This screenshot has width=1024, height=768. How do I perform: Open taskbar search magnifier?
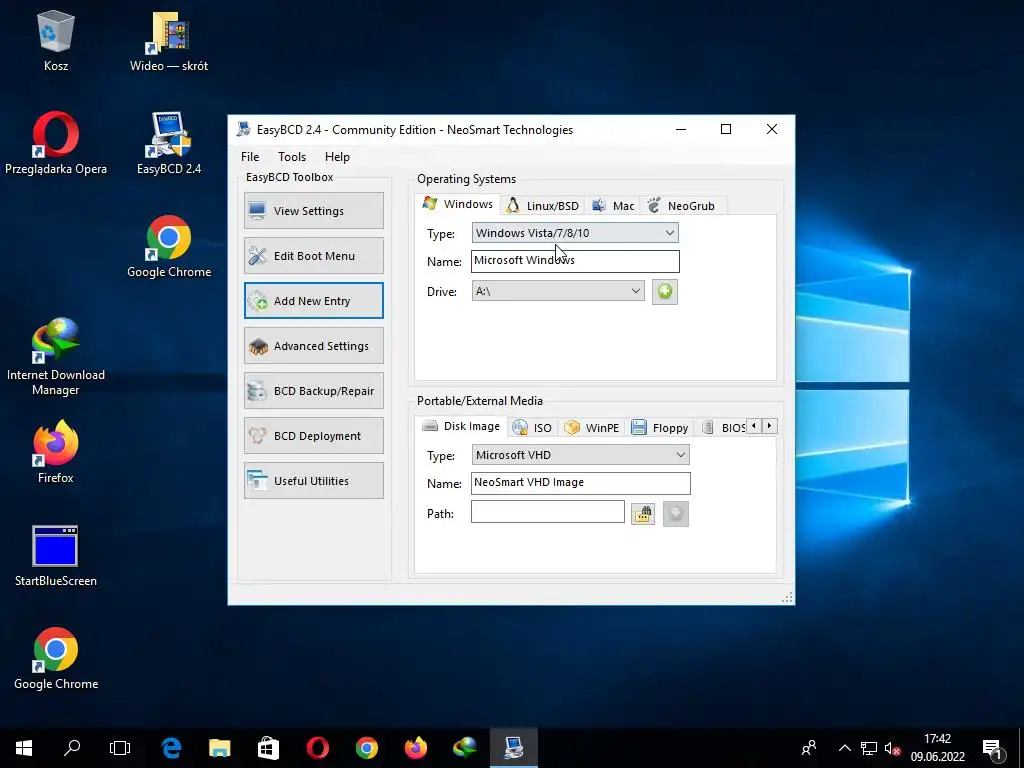(72, 748)
